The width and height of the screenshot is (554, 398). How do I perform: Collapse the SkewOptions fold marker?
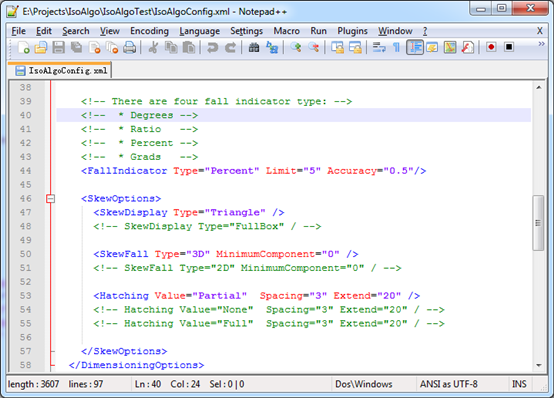click(x=51, y=199)
